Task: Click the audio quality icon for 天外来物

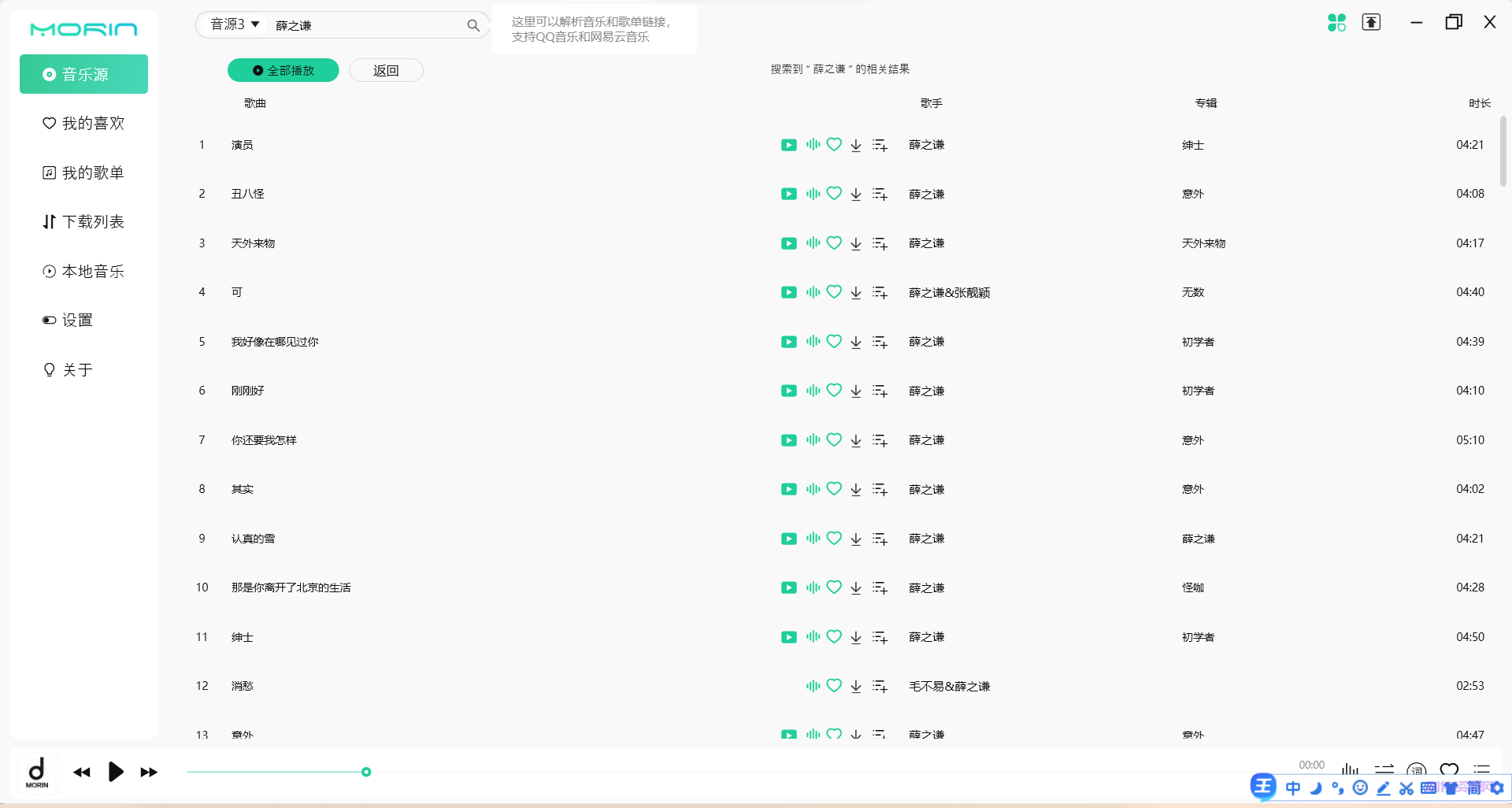Action: click(x=813, y=243)
